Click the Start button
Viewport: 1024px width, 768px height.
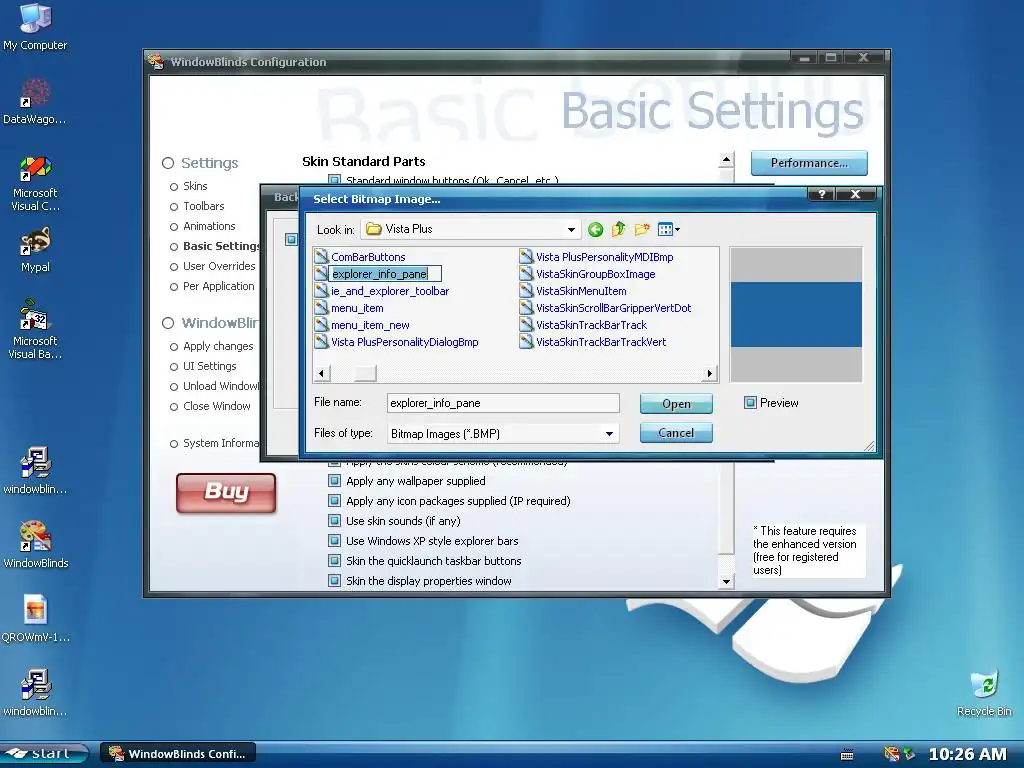pos(44,754)
